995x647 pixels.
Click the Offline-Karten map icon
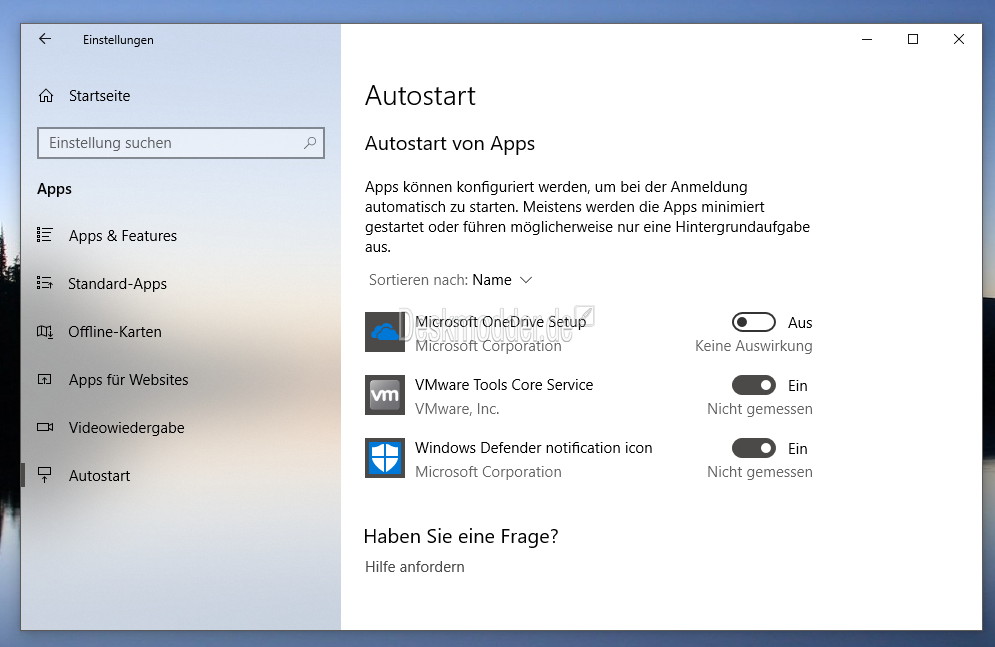coord(44,331)
